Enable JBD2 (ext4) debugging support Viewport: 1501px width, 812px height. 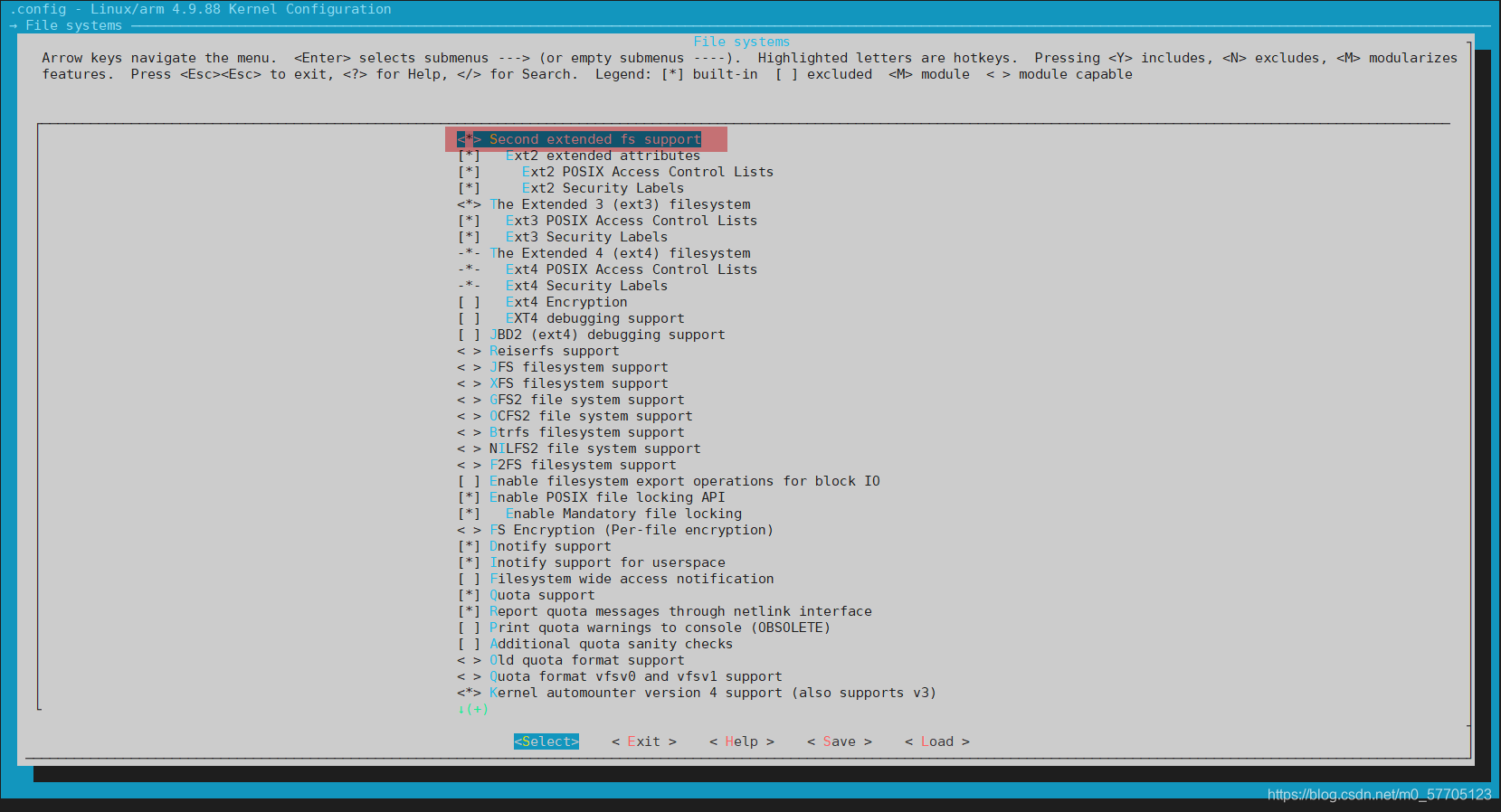point(591,335)
